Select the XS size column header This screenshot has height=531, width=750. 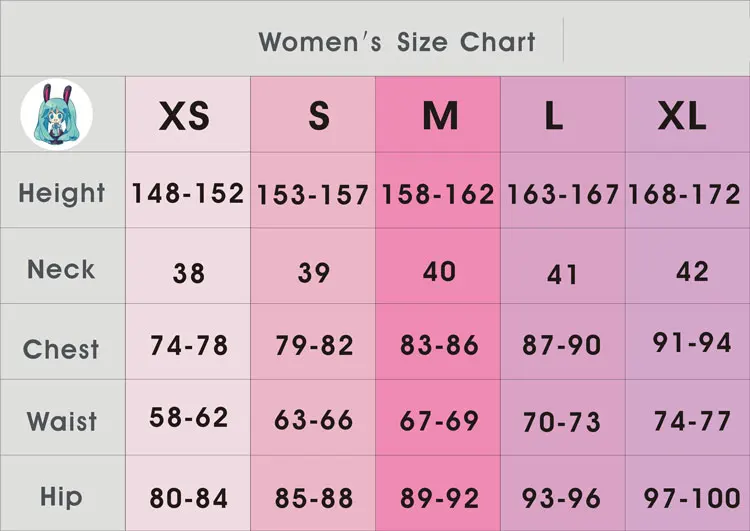185,117
